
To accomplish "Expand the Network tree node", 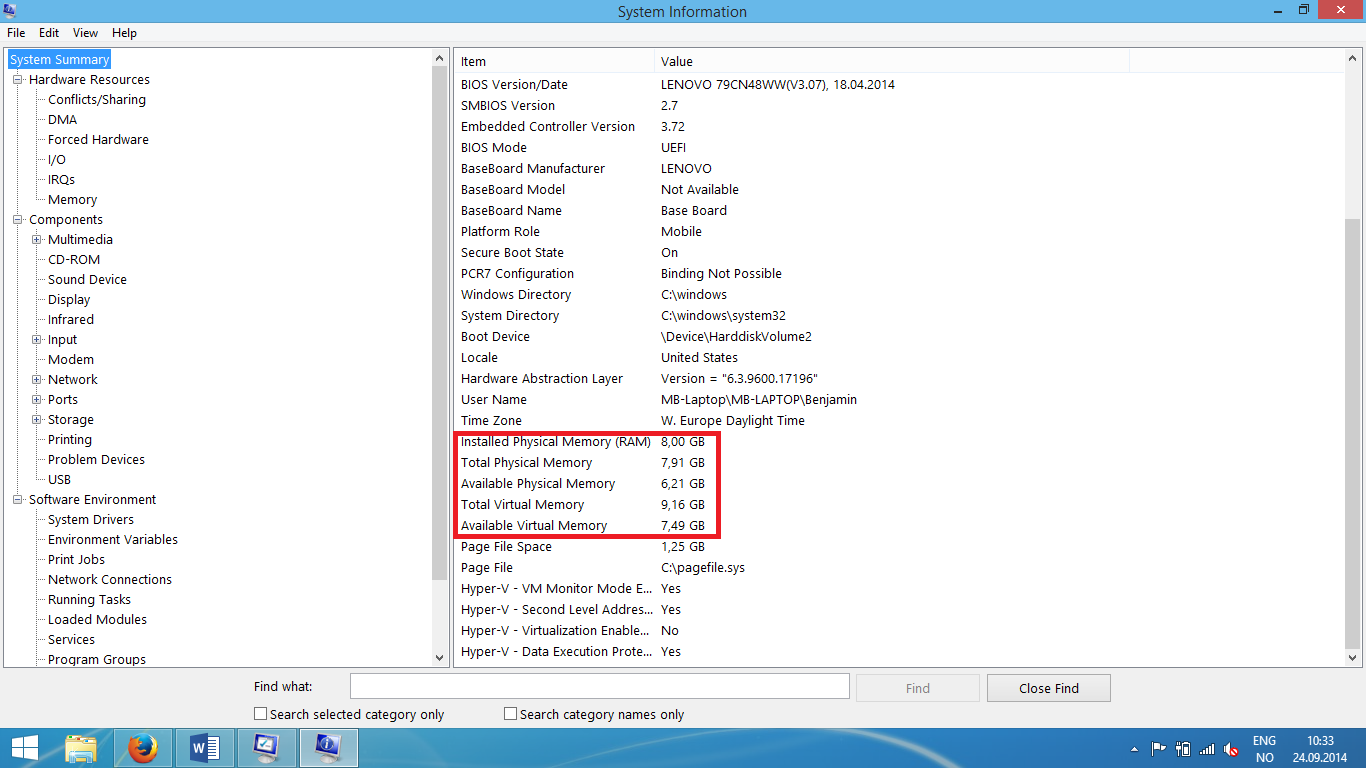I will point(37,380).
